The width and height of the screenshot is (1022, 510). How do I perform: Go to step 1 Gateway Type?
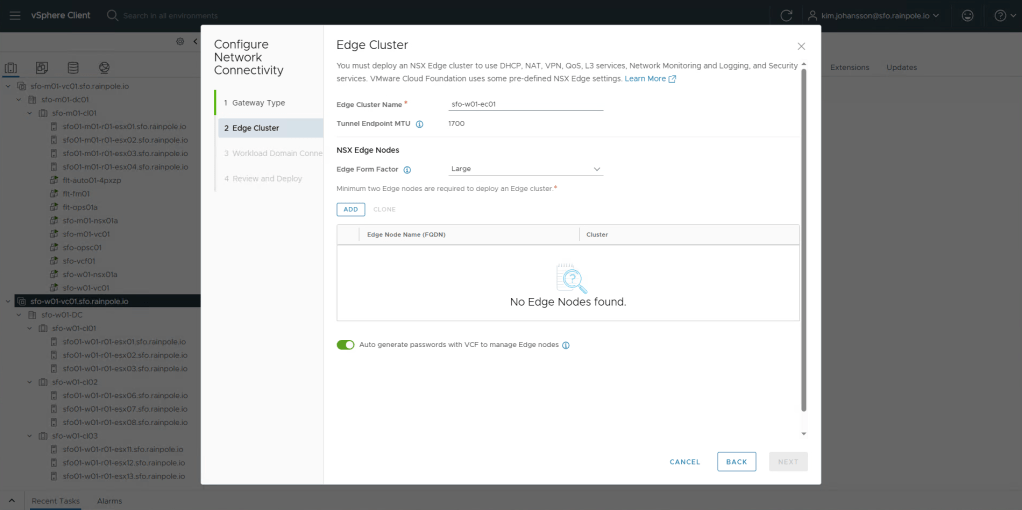click(x=258, y=103)
